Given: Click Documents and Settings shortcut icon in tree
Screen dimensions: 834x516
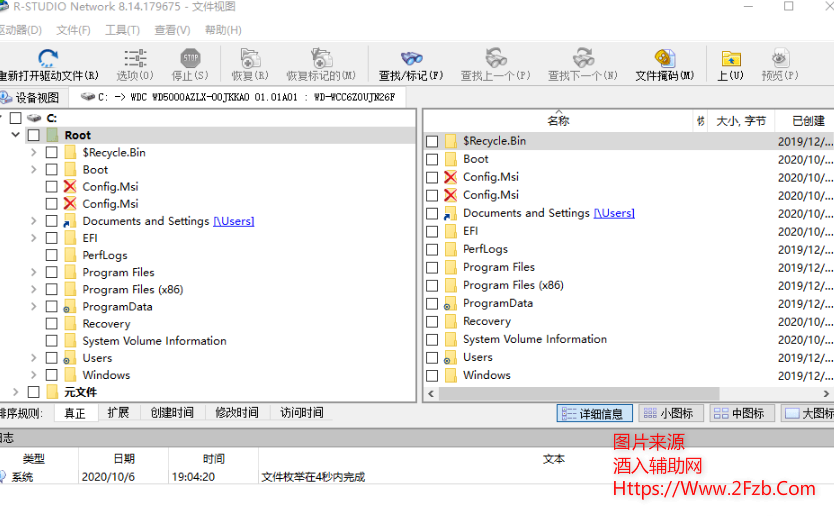Looking at the screenshot, I should pos(70,221).
